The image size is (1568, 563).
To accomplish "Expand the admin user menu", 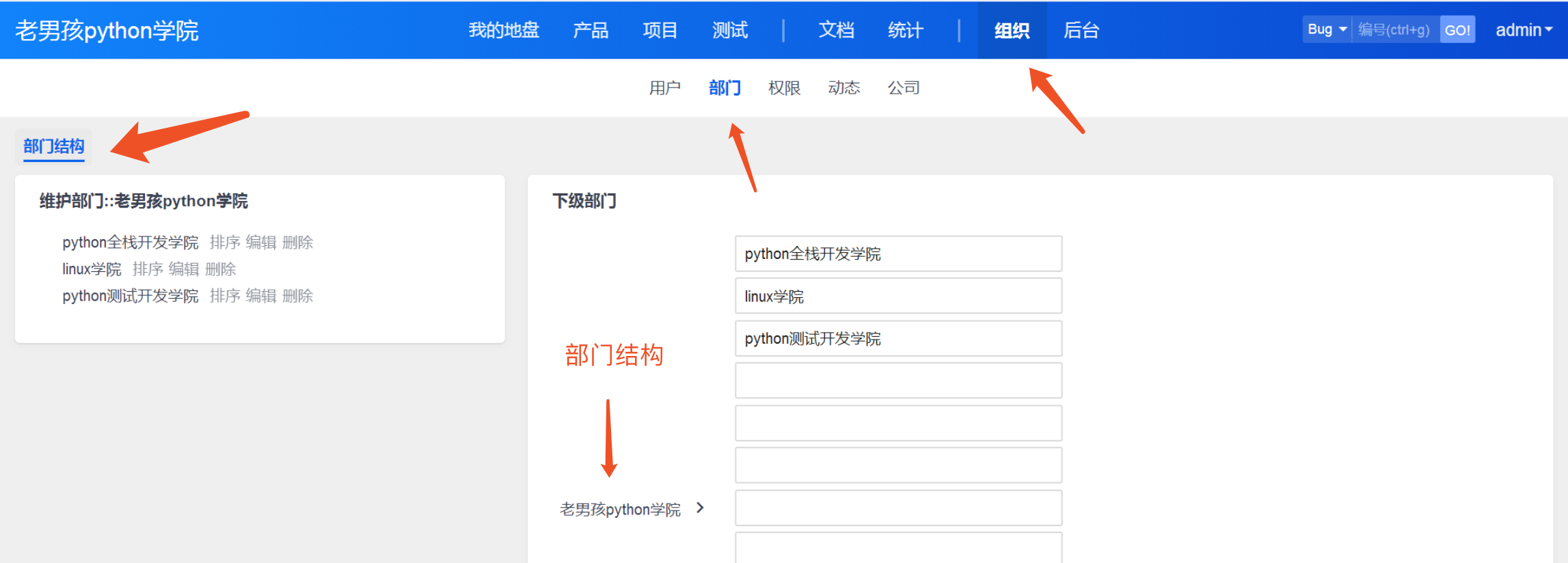I will click(x=1523, y=30).
